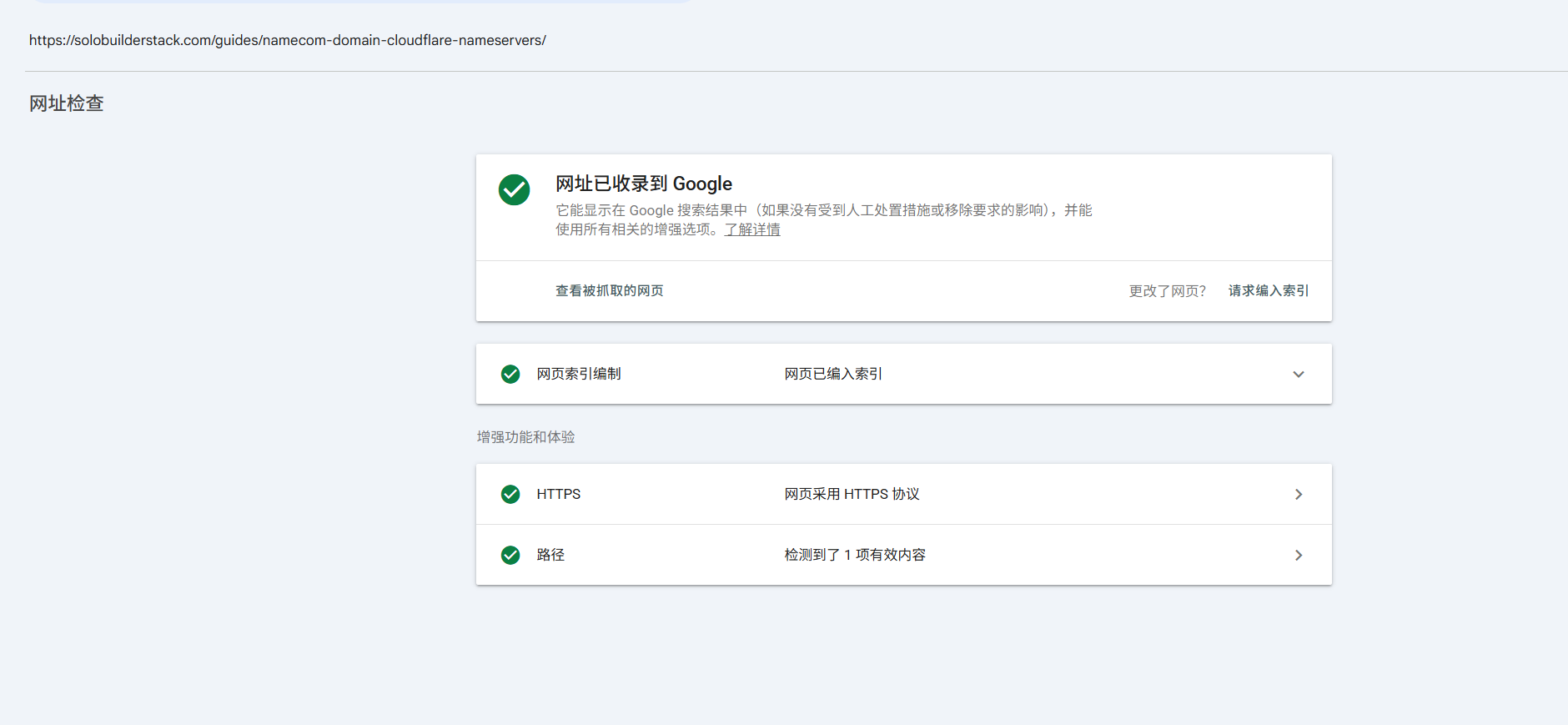Click the 增强功能和体验 section label
This screenshot has height=725, width=1568.
(x=526, y=437)
